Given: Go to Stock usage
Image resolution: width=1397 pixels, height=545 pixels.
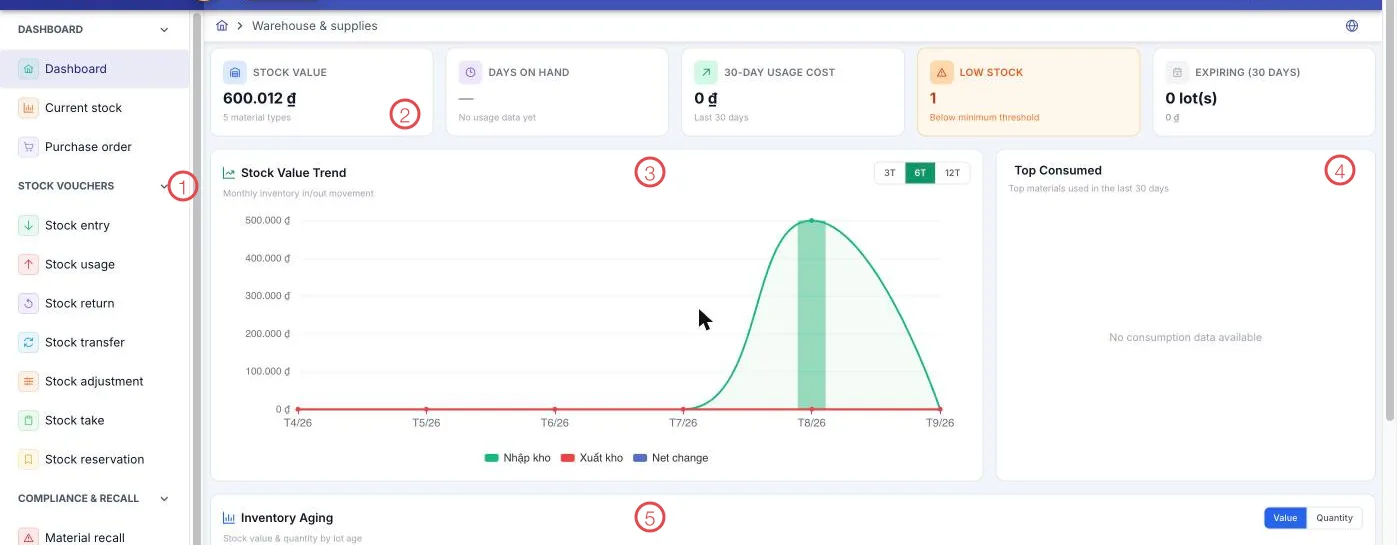Looking at the screenshot, I should pos(94,264).
